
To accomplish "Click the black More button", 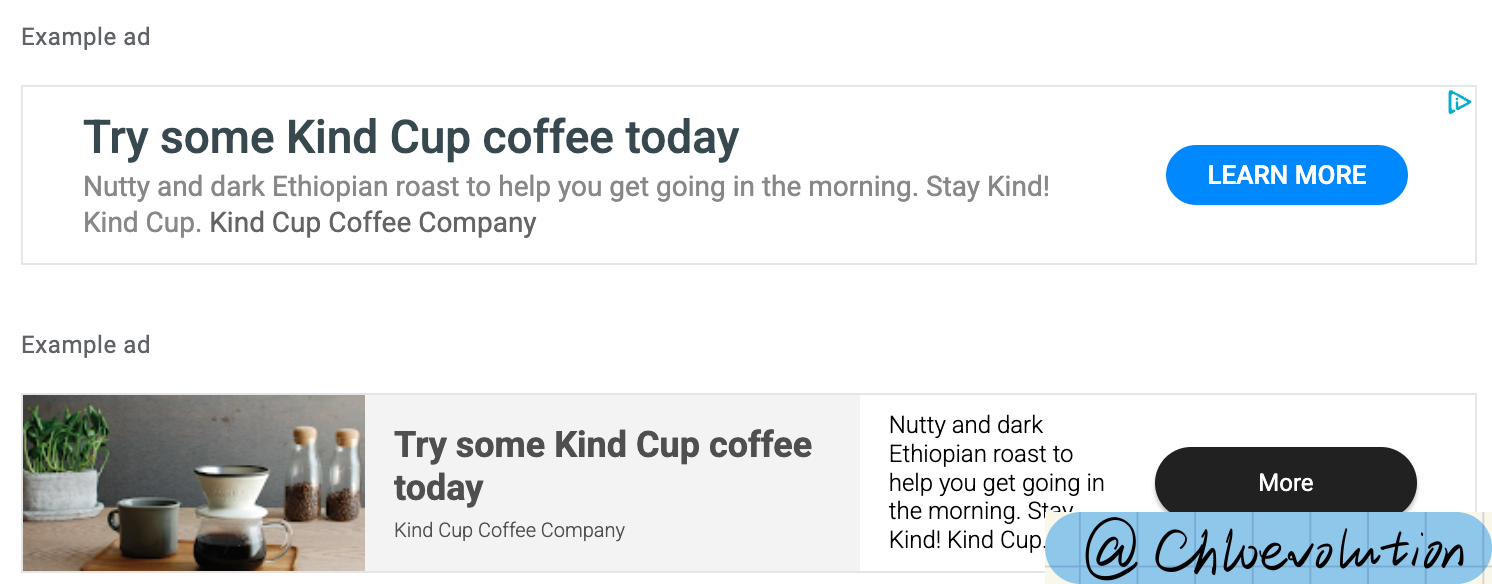I will point(1286,483).
